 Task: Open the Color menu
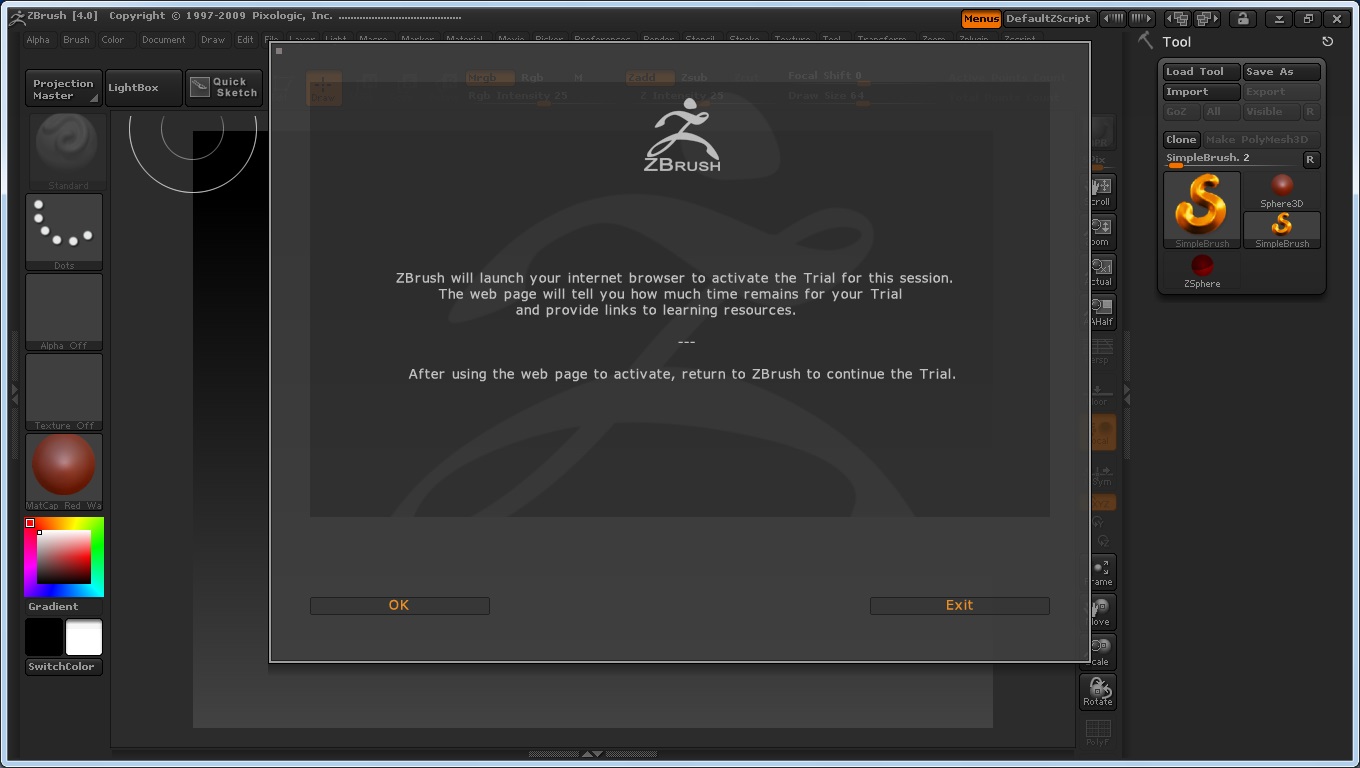(113, 40)
